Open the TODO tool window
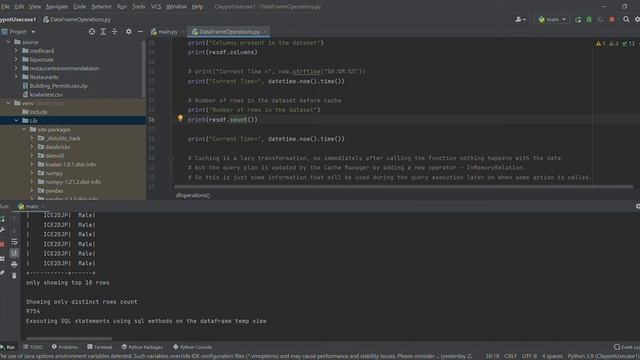Screen dimensions: 640x360 [33, 347]
